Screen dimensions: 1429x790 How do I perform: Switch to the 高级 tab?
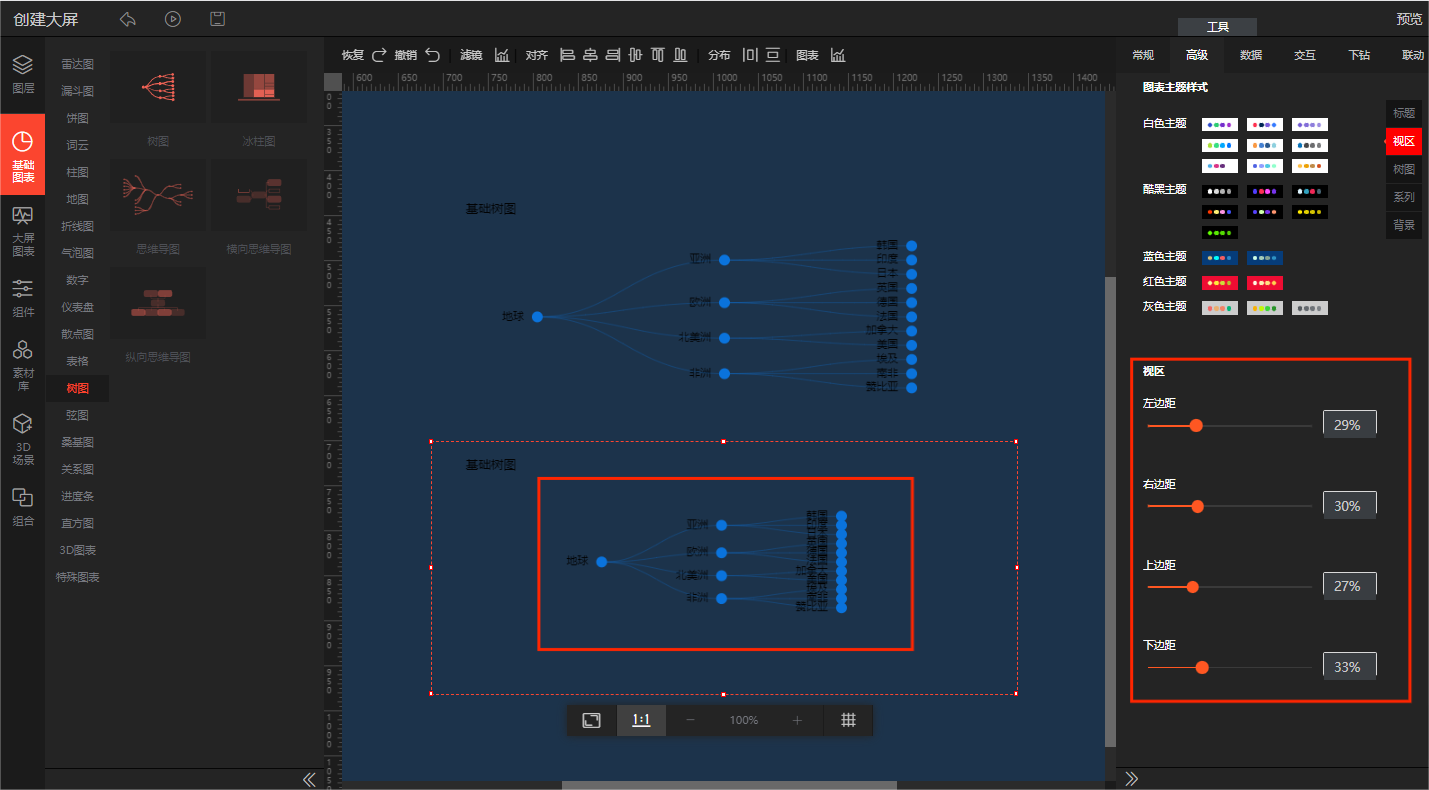pos(1197,55)
